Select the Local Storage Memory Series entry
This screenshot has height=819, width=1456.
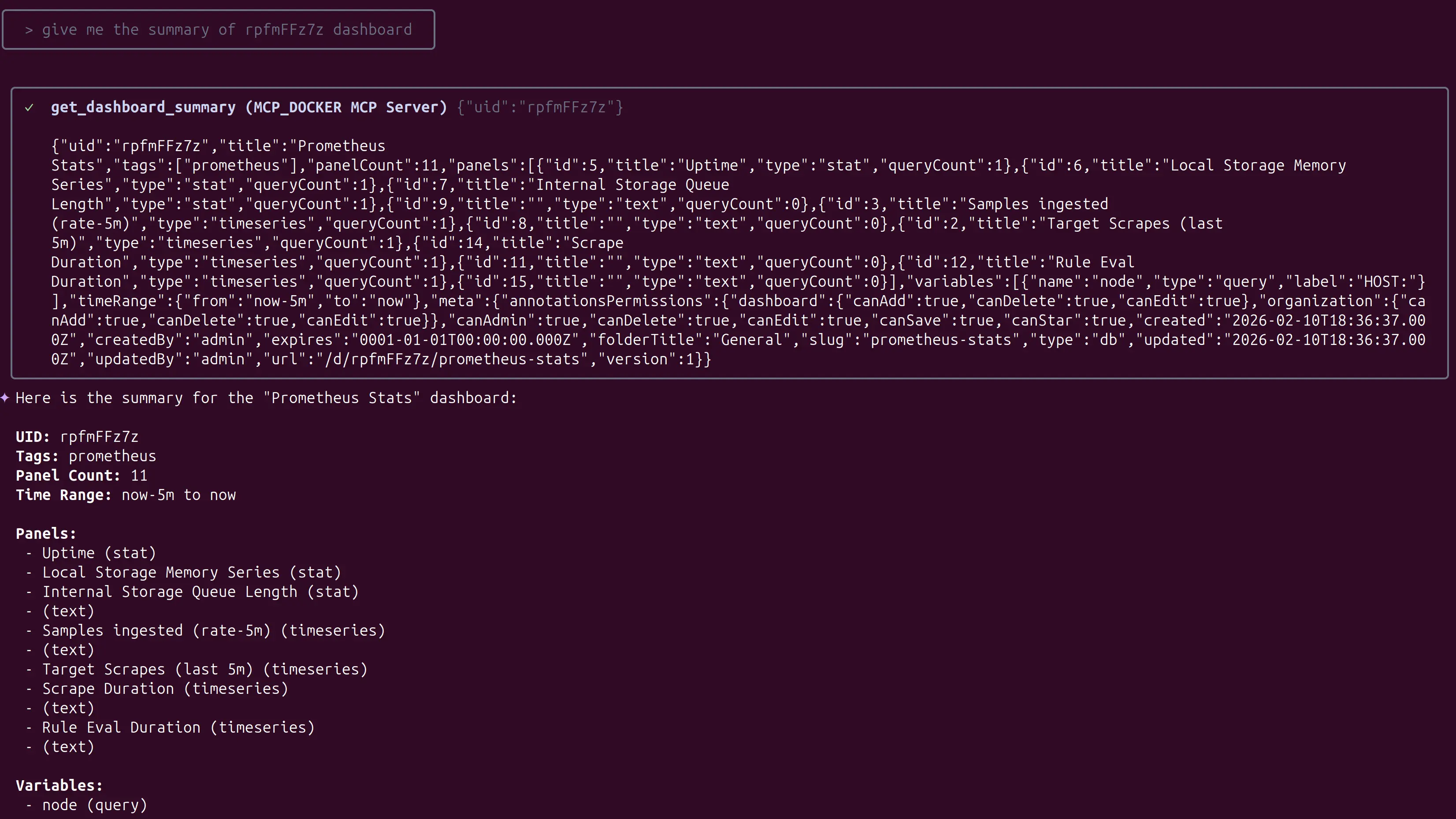click(x=192, y=573)
